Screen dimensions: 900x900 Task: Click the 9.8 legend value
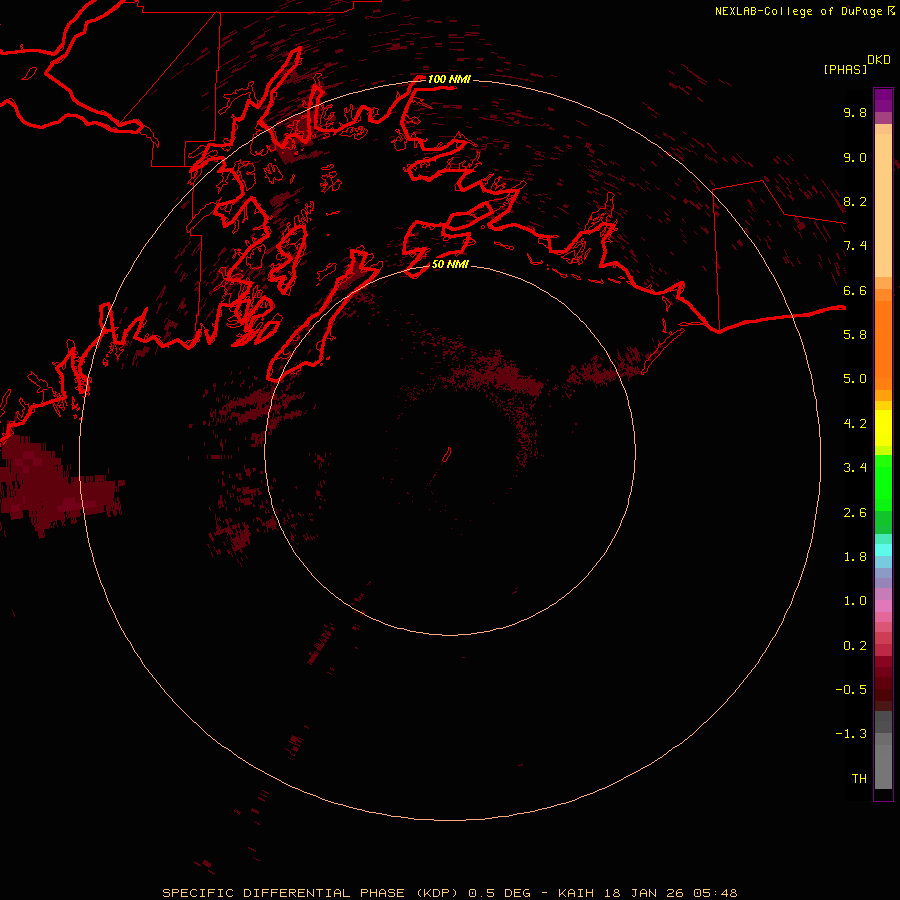coord(855,112)
